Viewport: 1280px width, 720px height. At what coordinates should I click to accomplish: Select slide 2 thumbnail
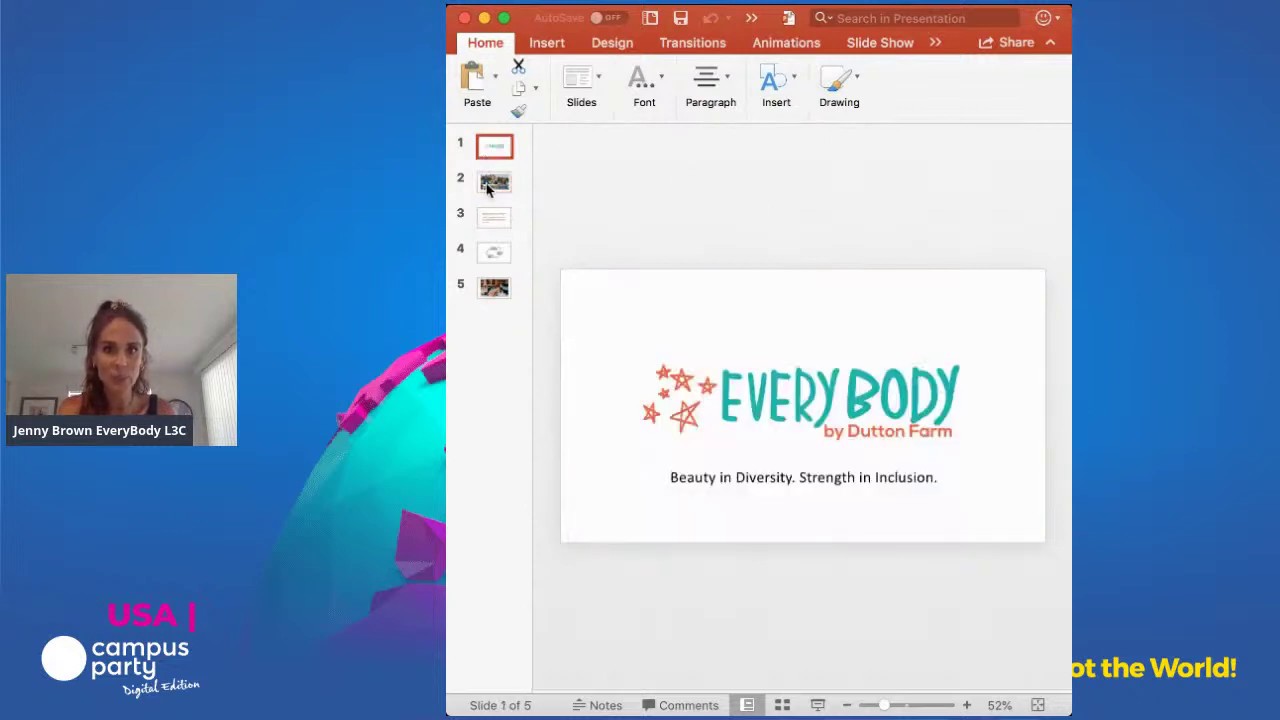(x=494, y=182)
